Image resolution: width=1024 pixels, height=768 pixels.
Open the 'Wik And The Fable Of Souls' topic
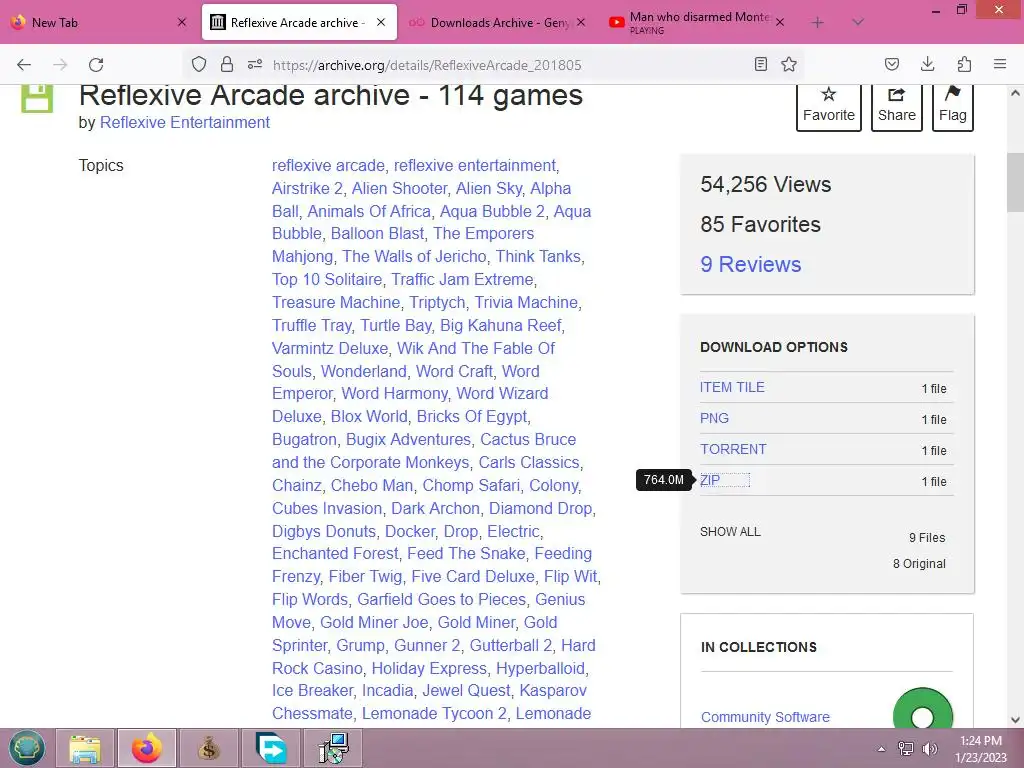click(413, 360)
